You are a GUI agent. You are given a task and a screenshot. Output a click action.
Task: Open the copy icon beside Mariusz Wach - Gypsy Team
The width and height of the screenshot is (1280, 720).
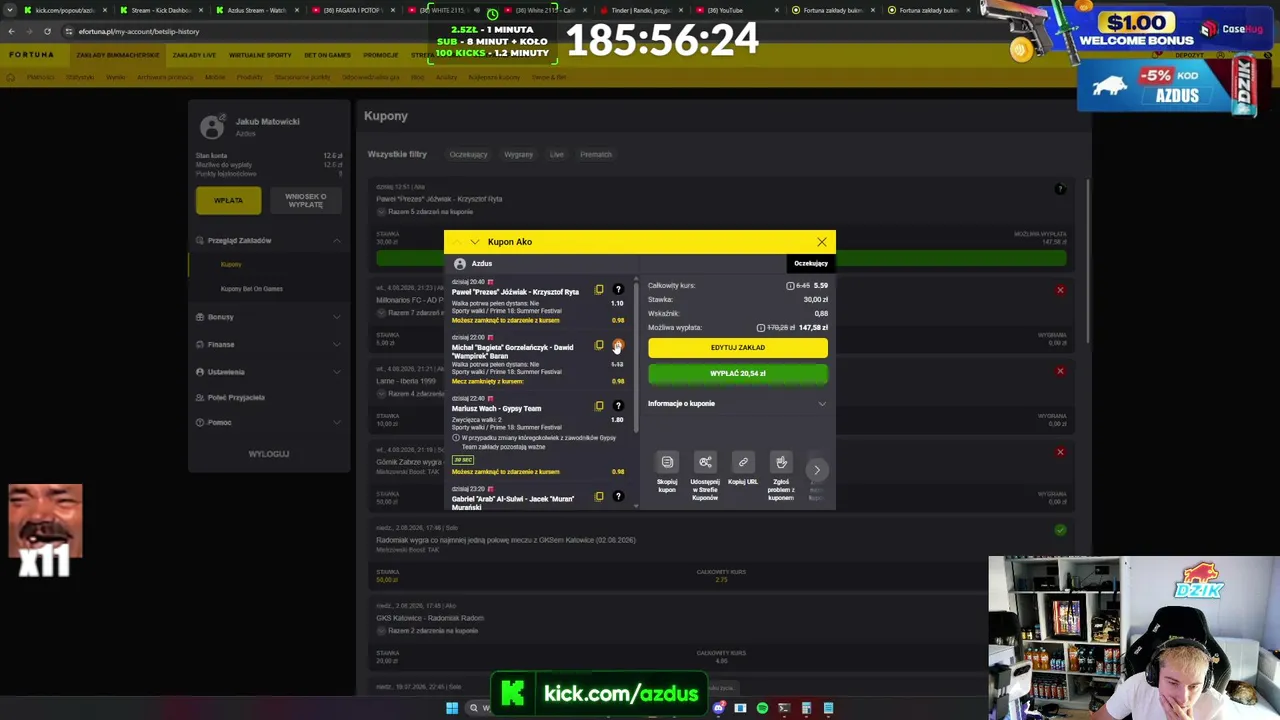(599, 406)
